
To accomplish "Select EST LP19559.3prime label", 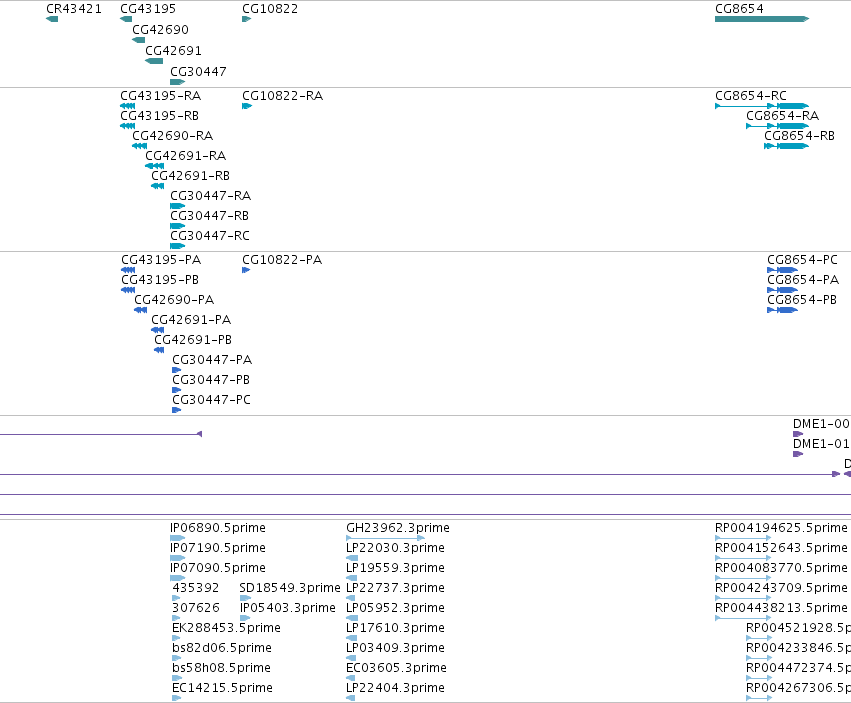I will tap(396, 568).
